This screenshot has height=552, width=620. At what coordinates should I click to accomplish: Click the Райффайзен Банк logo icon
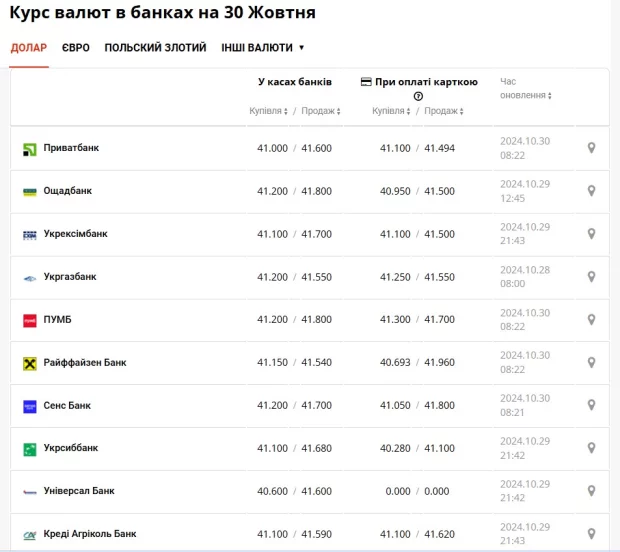click(x=29, y=363)
